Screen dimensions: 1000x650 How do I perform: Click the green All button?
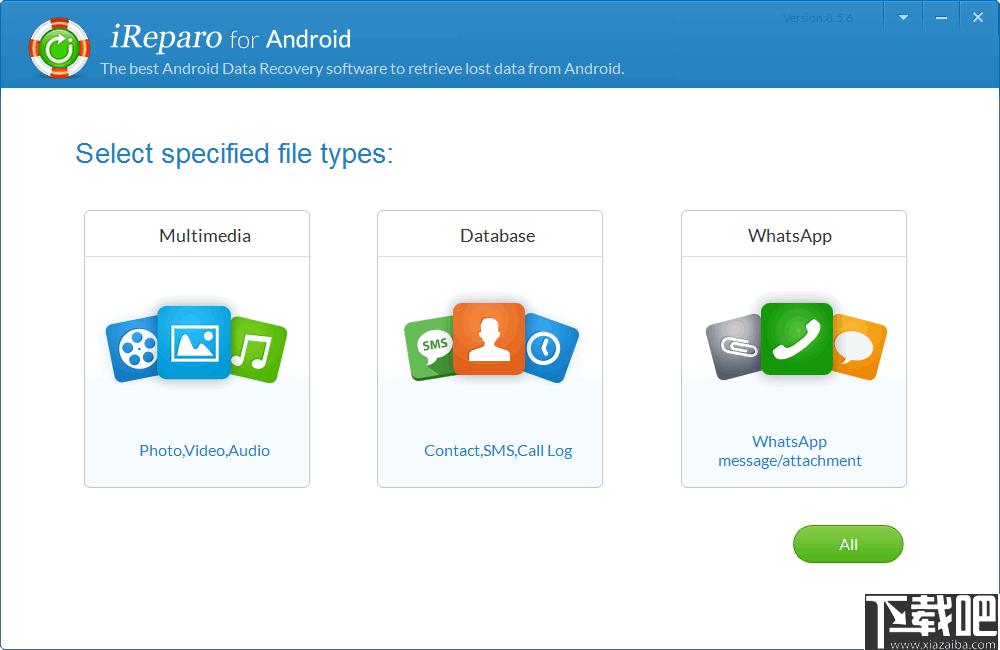[848, 544]
